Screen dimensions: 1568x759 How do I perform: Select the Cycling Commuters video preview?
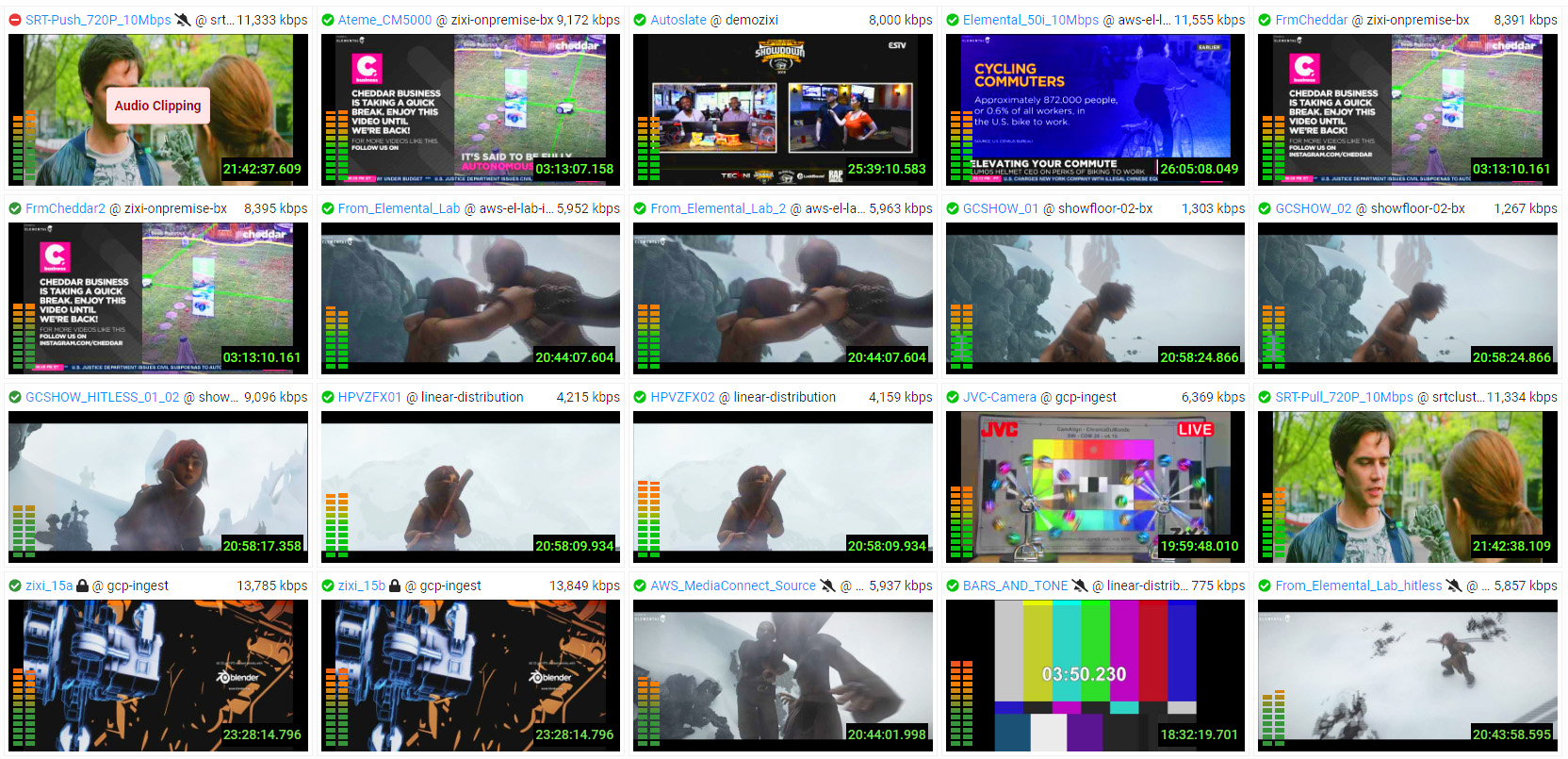(x=1095, y=109)
